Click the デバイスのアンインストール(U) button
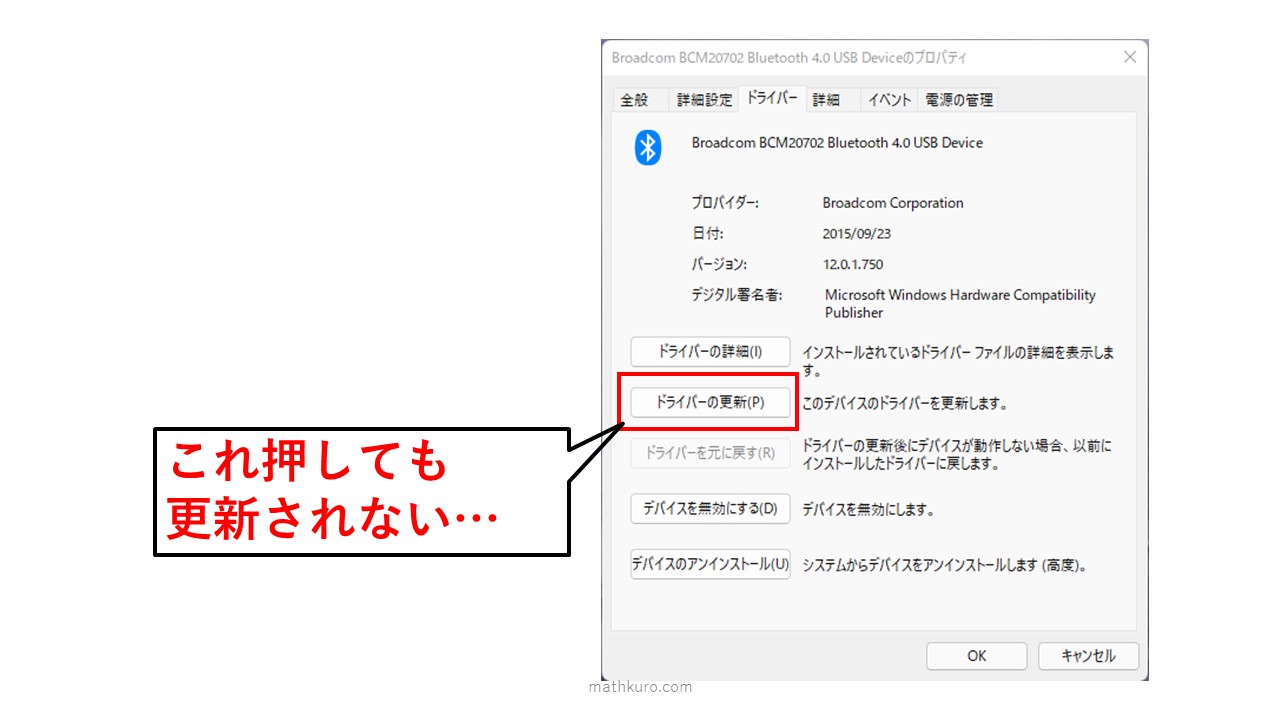1280x720 pixels. (x=710, y=564)
